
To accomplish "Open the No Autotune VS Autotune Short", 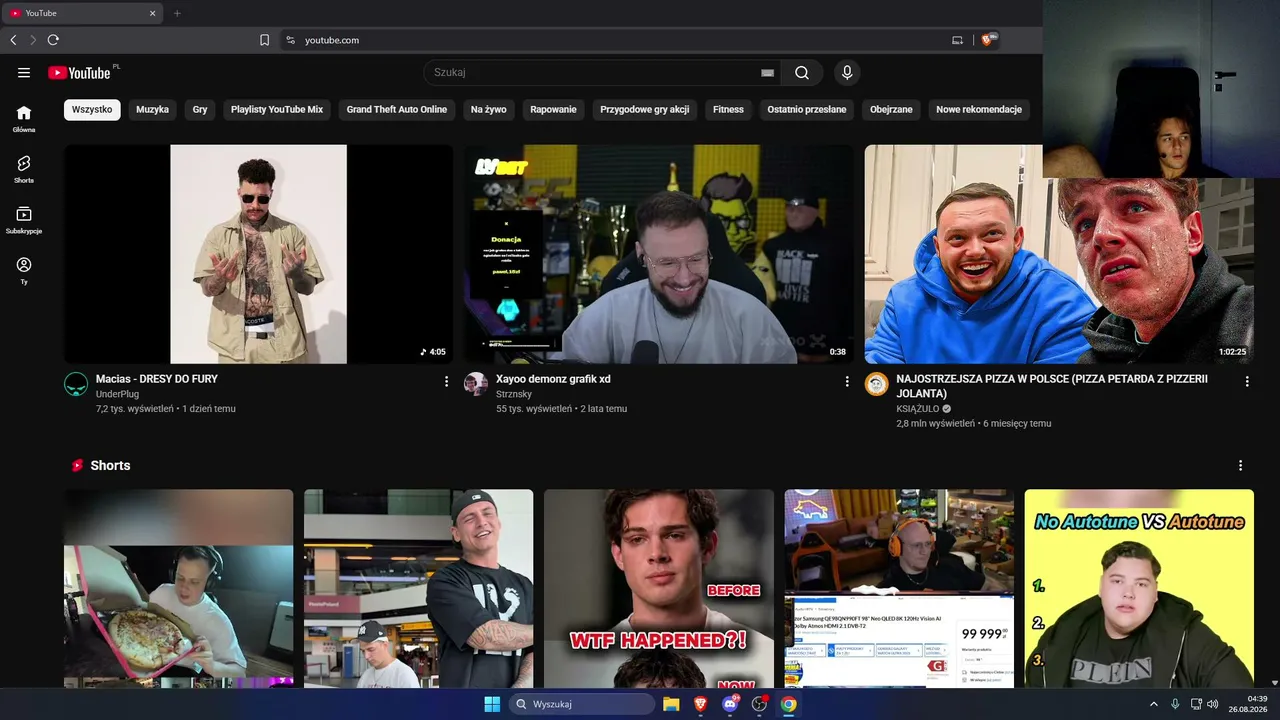I will pyautogui.click(x=1139, y=588).
